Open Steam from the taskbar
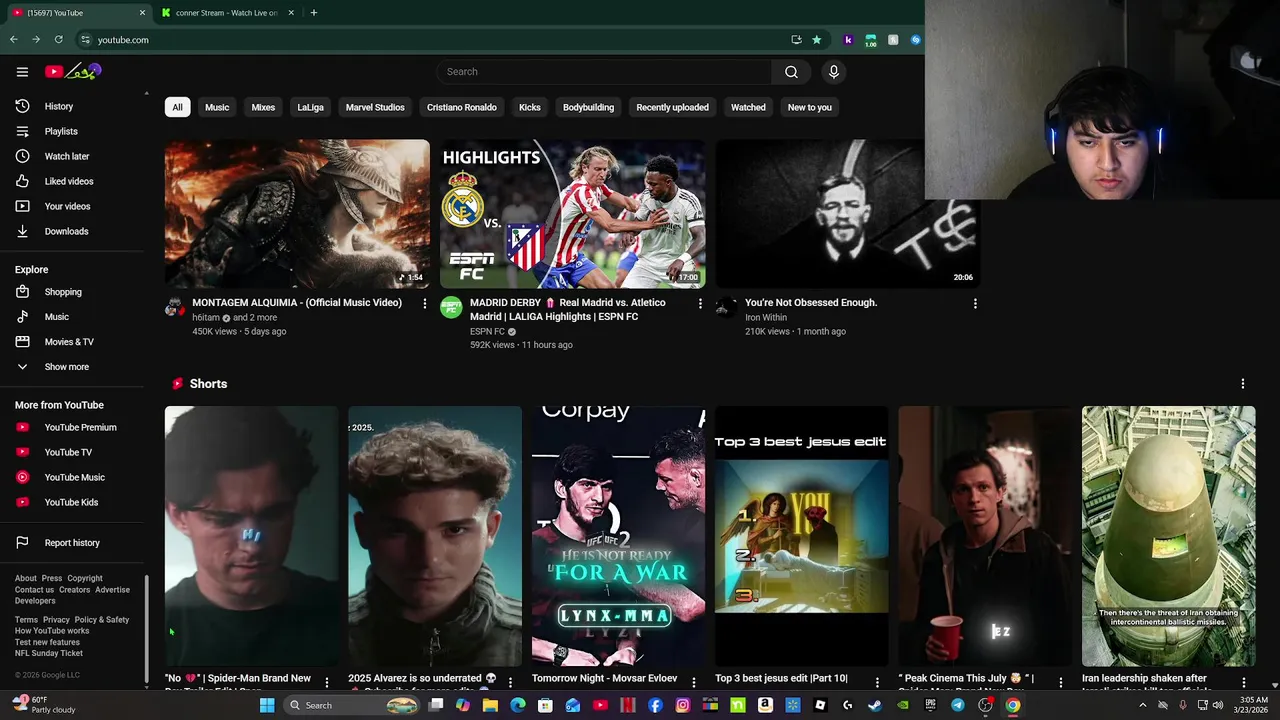This screenshot has width=1280, height=720. [875, 705]
